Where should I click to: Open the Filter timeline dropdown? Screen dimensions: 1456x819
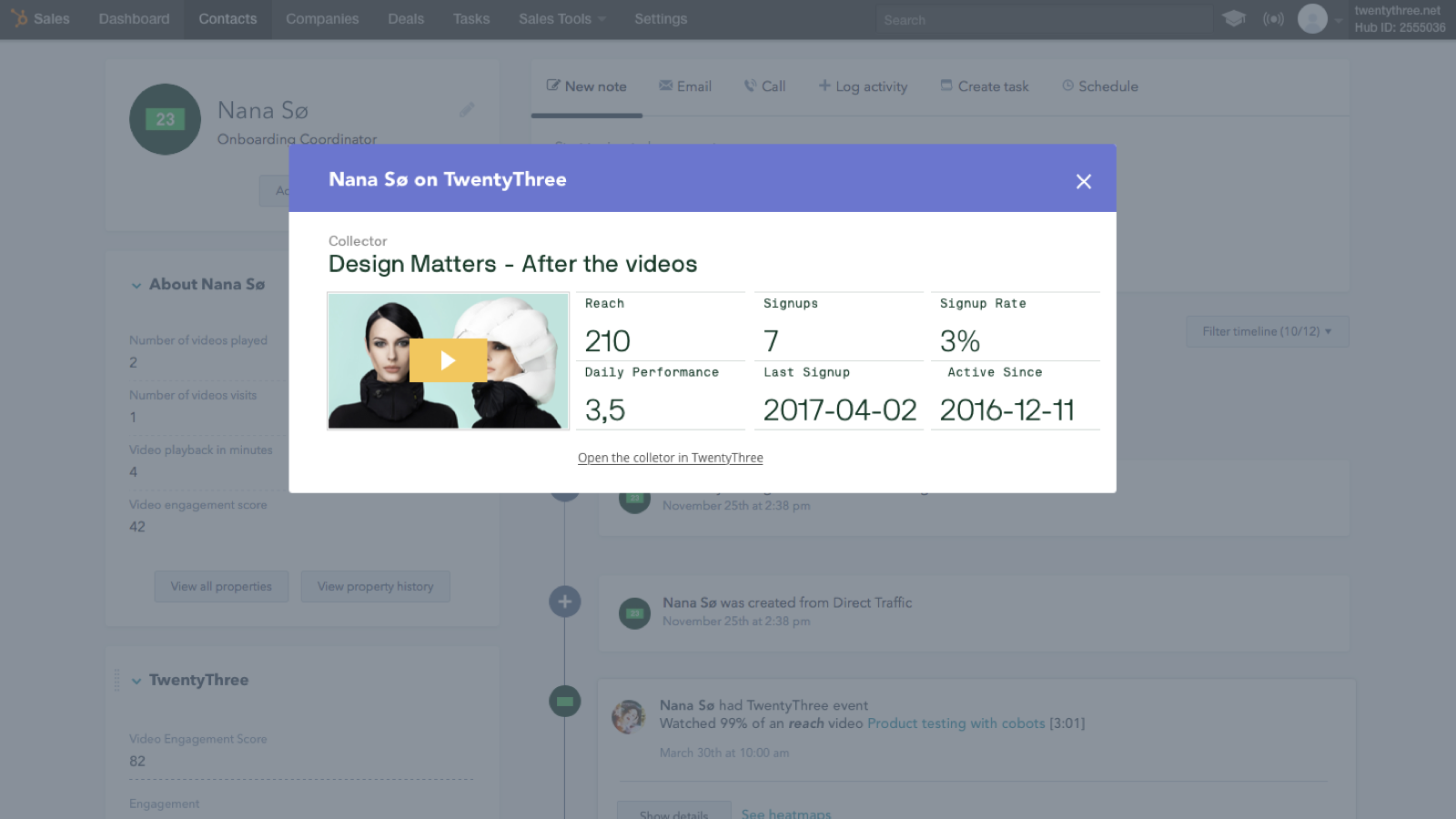click(1267, 331)
